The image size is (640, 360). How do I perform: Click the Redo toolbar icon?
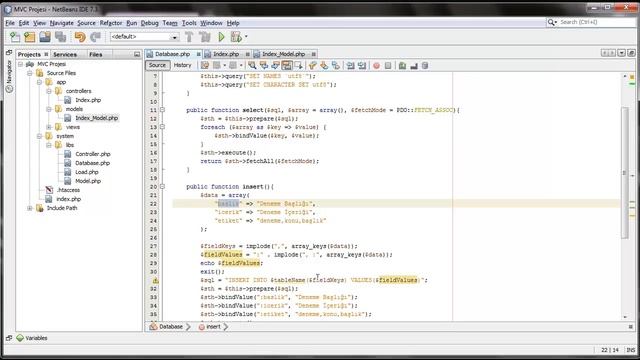tap(96, 37)
